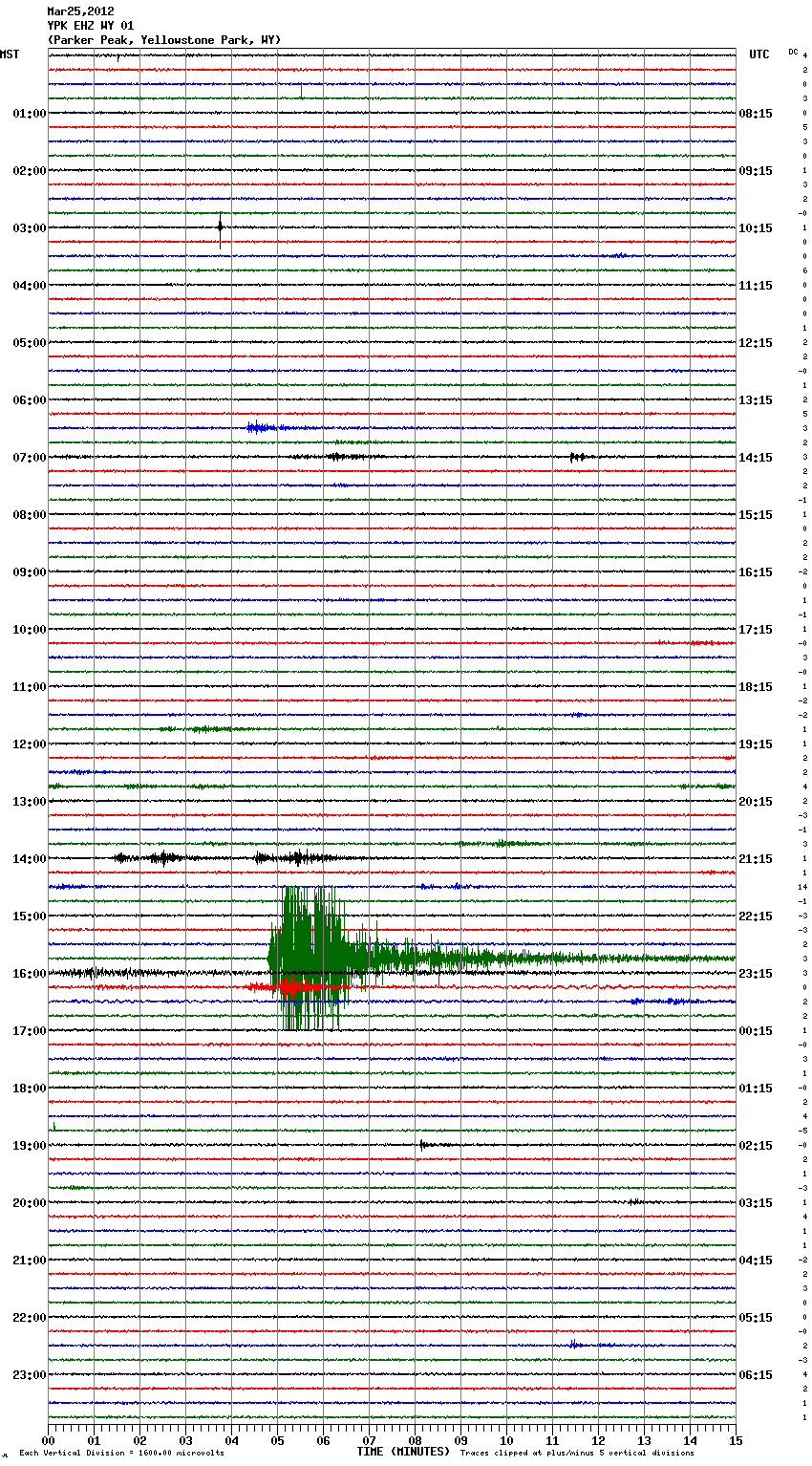Click the MST axis header
Viewport: 812px width, 1466px height.
pos(10,54)
